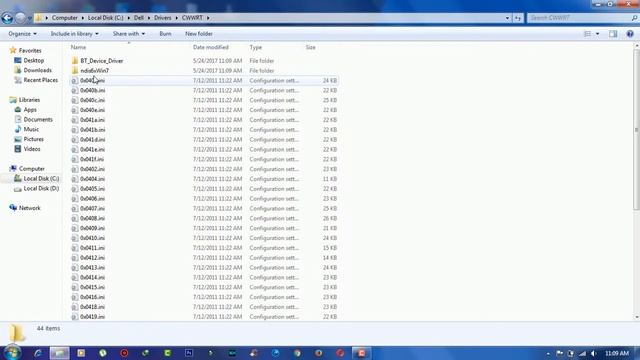Expand the arrow after CWWRT breadcrumb

[x=208, y=18]
